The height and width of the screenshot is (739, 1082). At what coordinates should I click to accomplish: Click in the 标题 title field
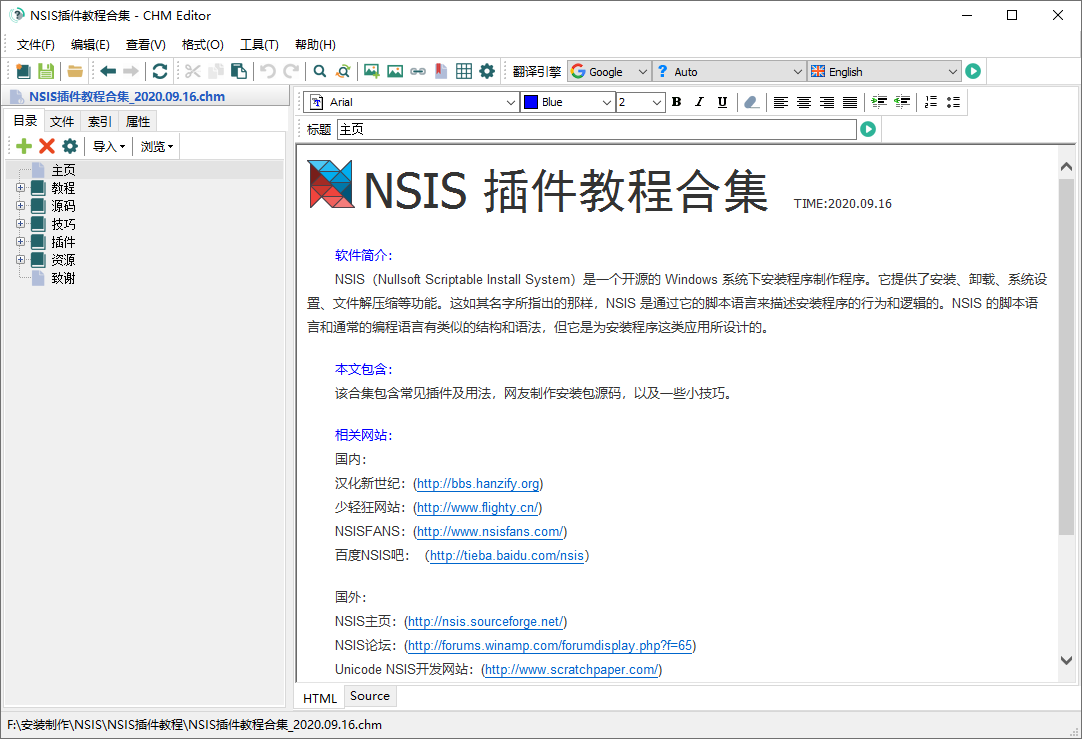597,129
